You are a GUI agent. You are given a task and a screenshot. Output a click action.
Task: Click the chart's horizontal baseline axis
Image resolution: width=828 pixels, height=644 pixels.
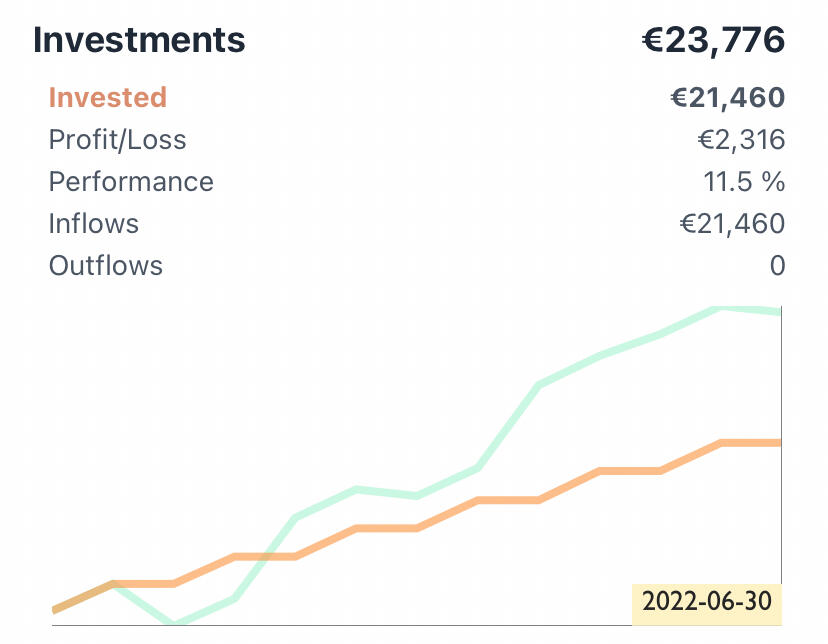coord(340,626)
